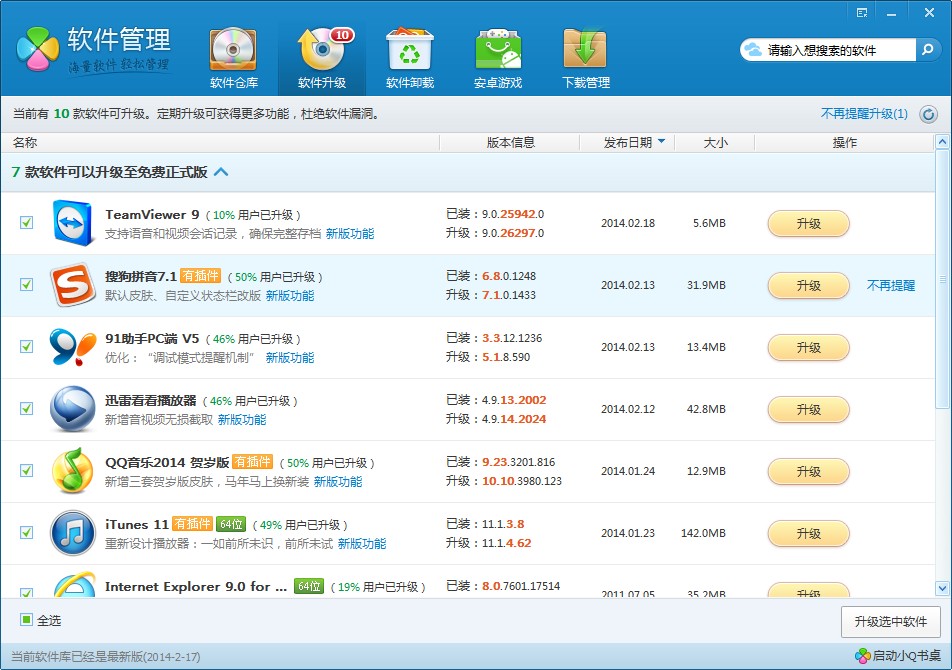Click 有插件 badge on 搜狗拼音7.1
952x670 pixels.
click(x=200, y=276)
